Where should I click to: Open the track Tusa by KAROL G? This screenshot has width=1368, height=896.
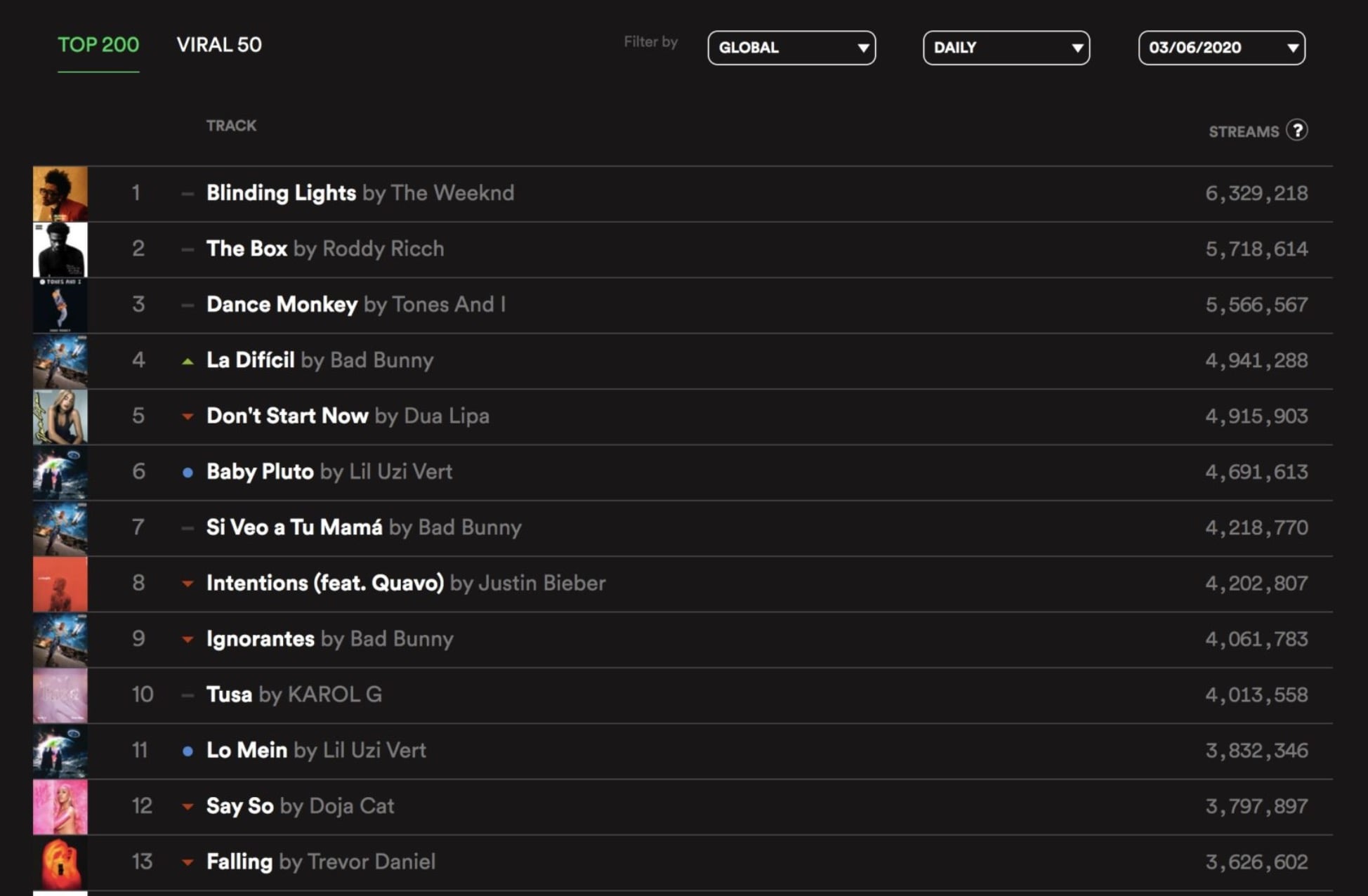[229, 694]
